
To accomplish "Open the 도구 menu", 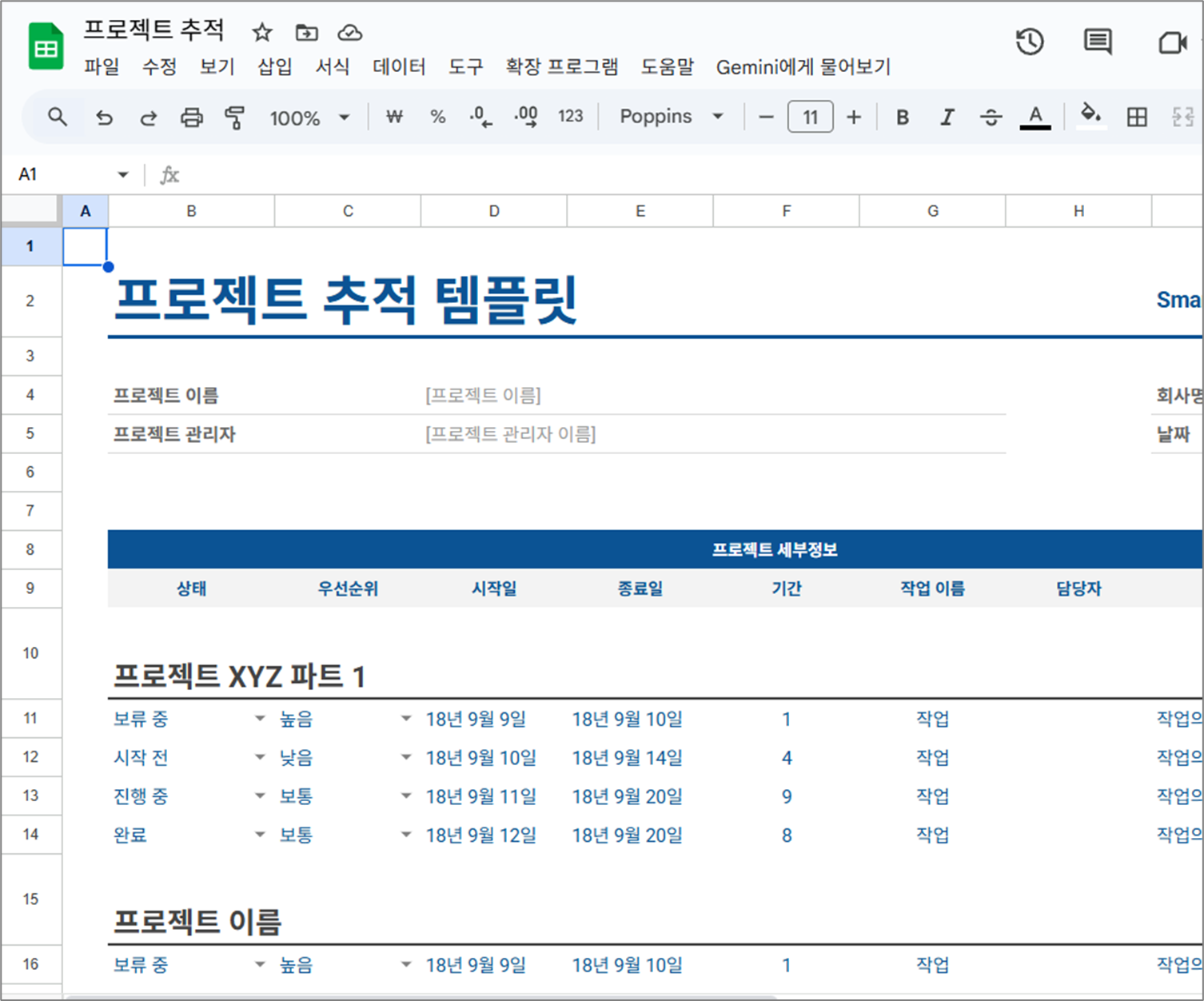I will 466,67.
